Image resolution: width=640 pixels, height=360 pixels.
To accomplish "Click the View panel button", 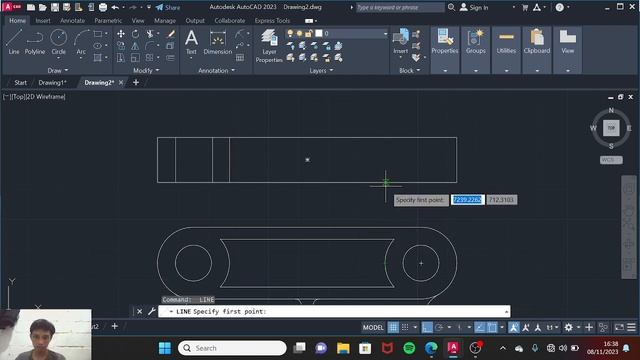I will click(567, 42).
